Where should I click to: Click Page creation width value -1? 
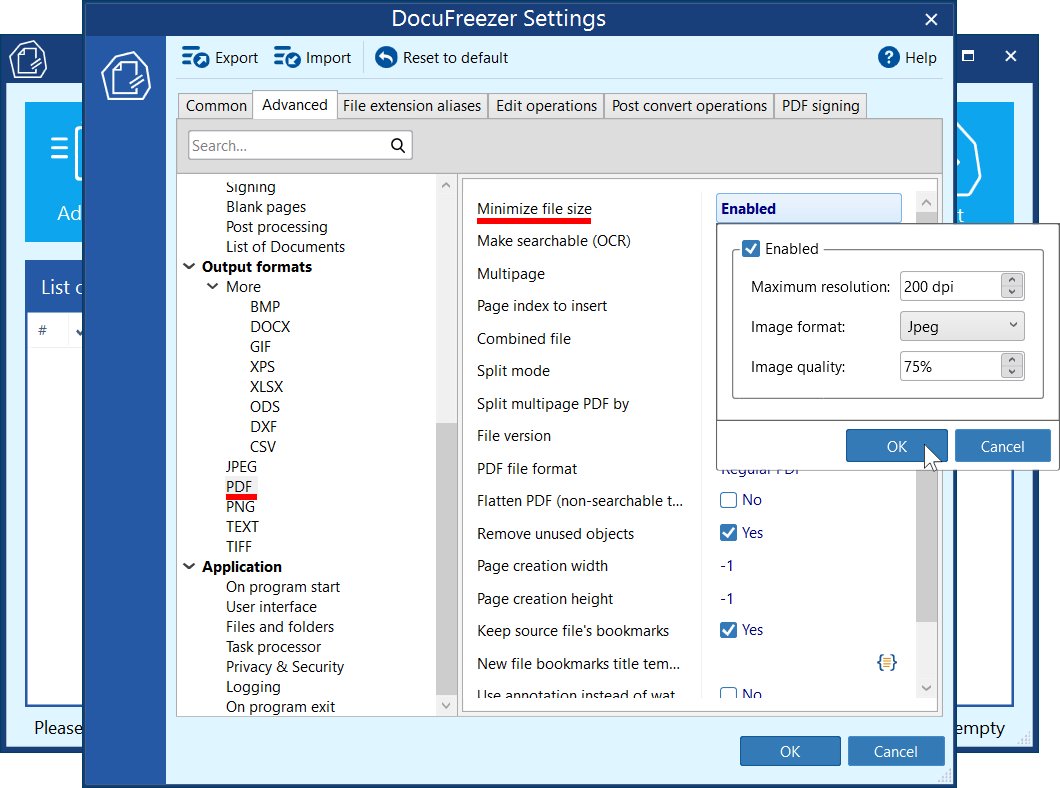[x=727, y=566]
